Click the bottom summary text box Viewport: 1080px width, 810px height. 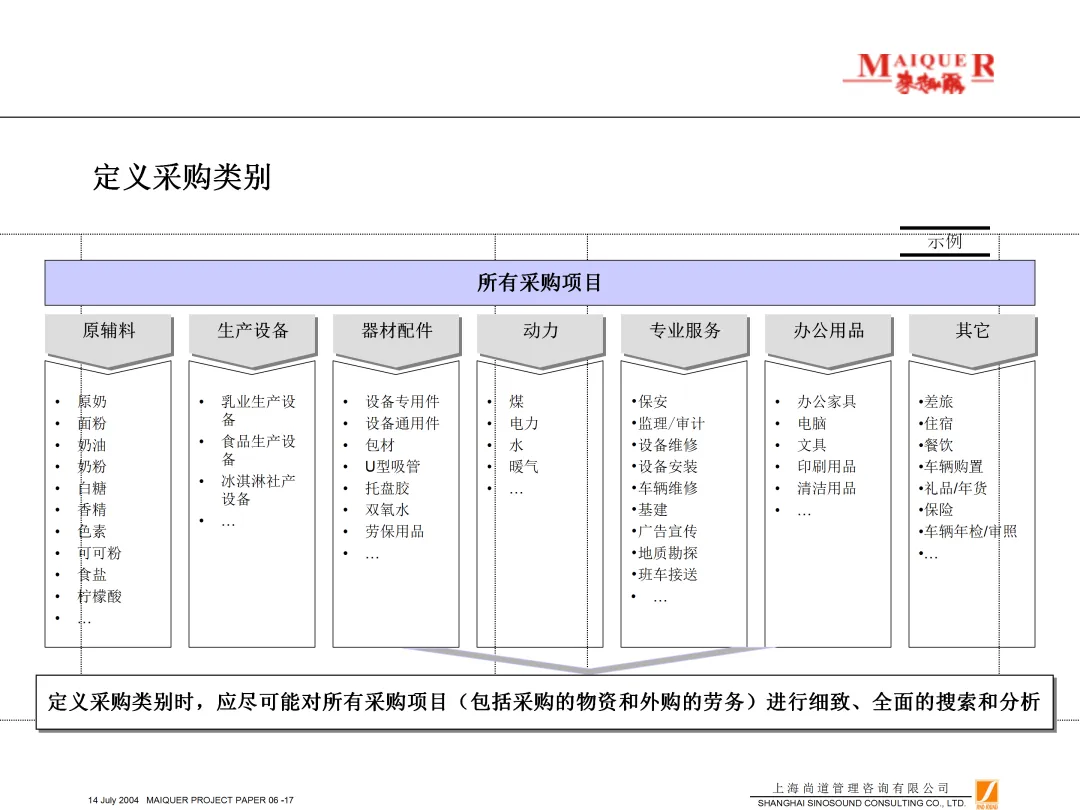(545, 703)
